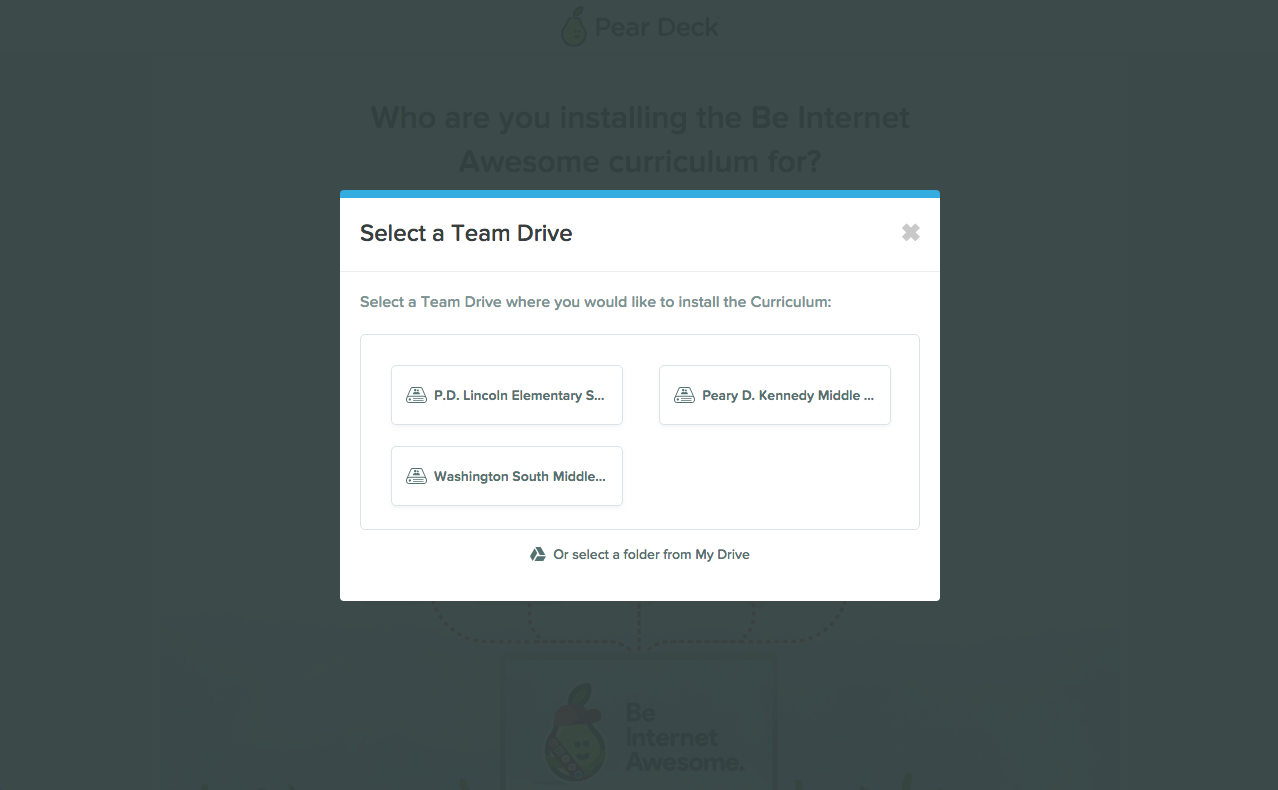
Task: Open the Be Internet Awesome curriculum card
Action: [x=640, y=722]
